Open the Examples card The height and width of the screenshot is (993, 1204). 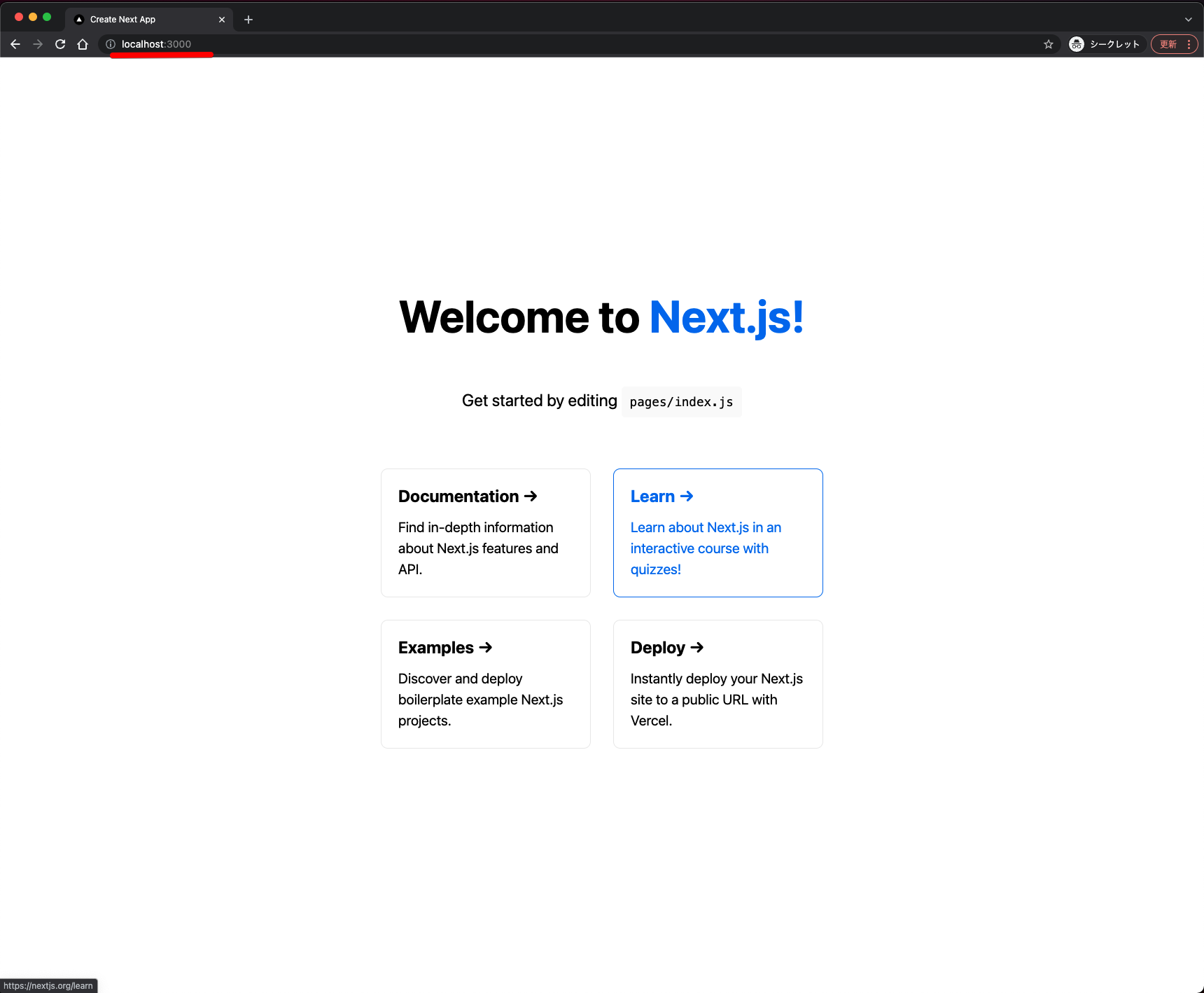pyautogui.click(x=486, y=684)
